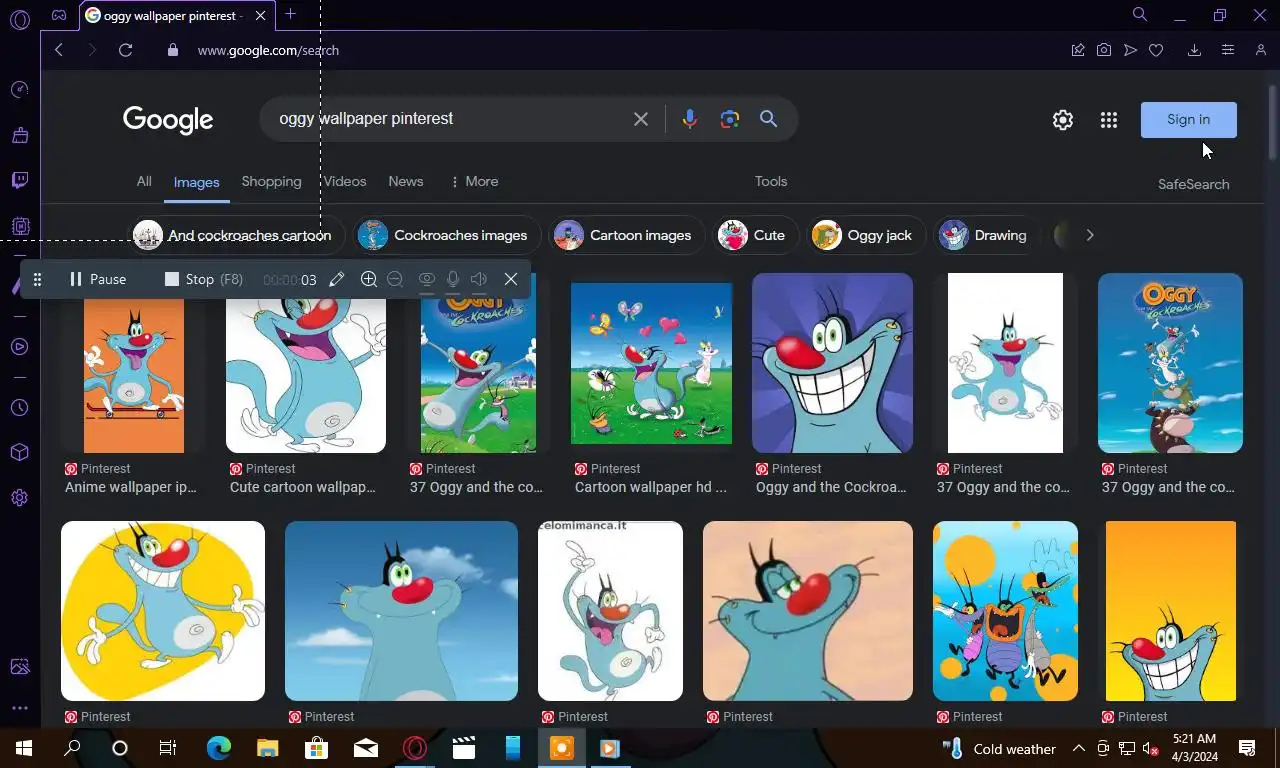The image size is (1280, 768).
Task: Open the Google apps grid
Action: pyautogui.click(x=1109, y=120)
